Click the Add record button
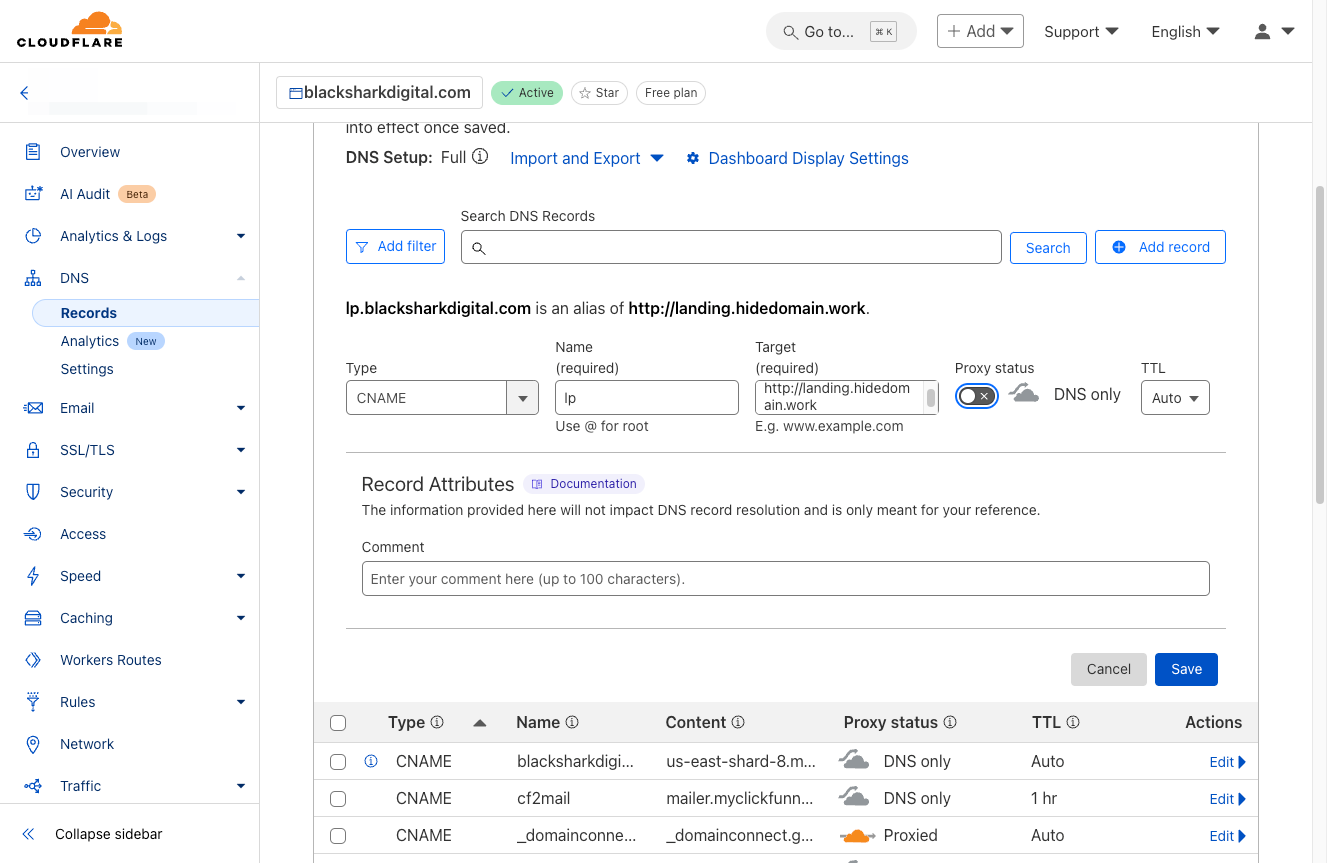The height and width of the screenshot is (863, 1327). [x=1160, y=247]
